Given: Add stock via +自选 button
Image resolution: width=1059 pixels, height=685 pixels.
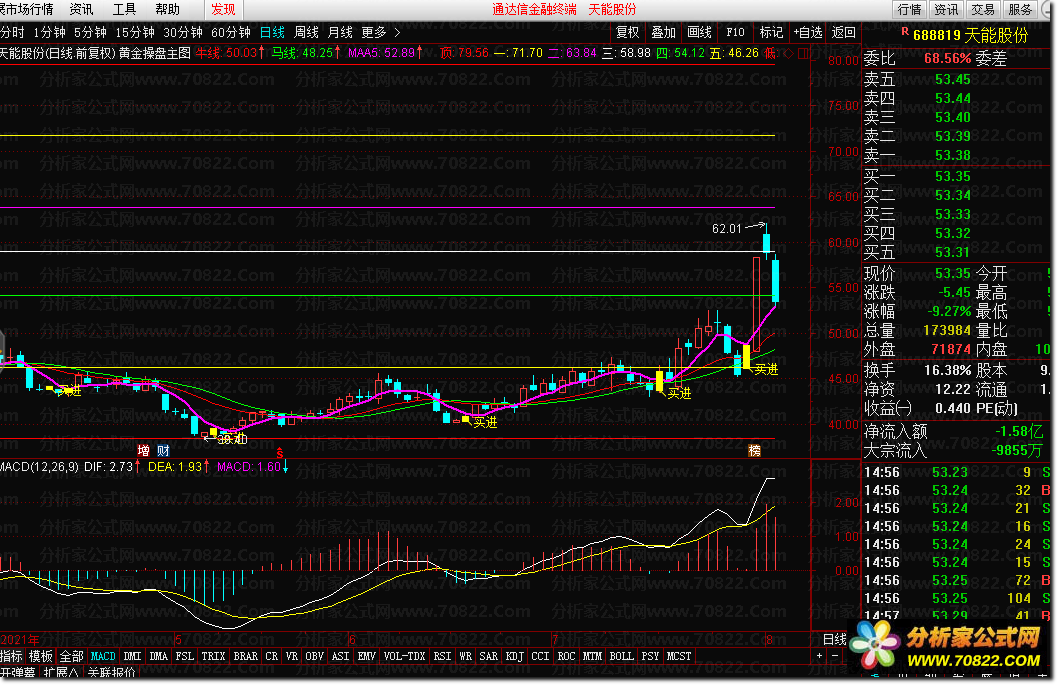Looking at the screenshot, I should (x=808, y=32).
